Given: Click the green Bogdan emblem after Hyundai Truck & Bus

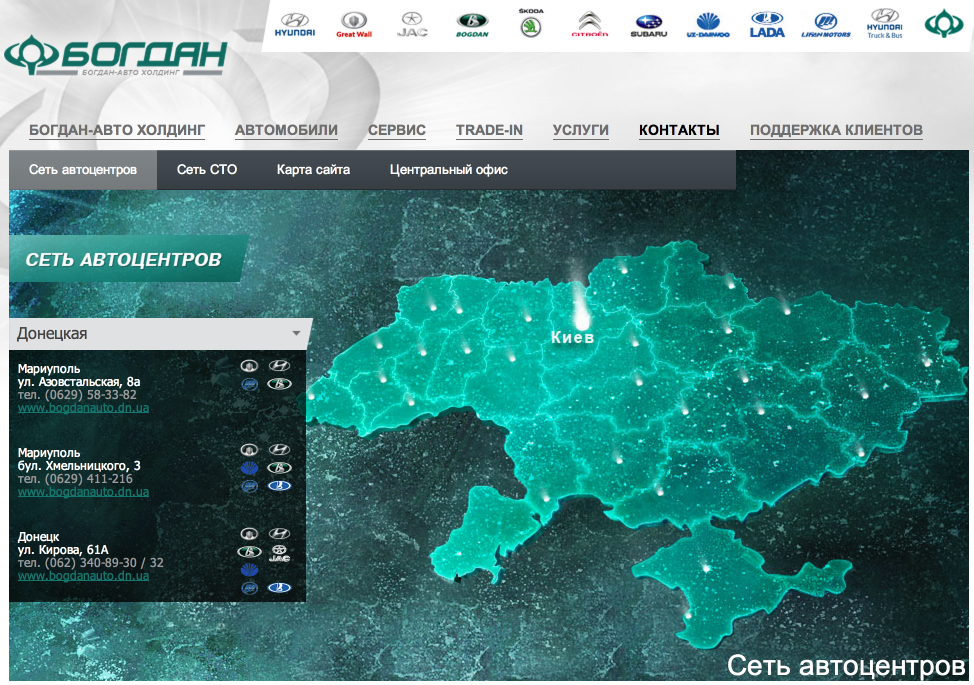Looking at the screenshot, I should pyautogui.click(x=944, y=24).
